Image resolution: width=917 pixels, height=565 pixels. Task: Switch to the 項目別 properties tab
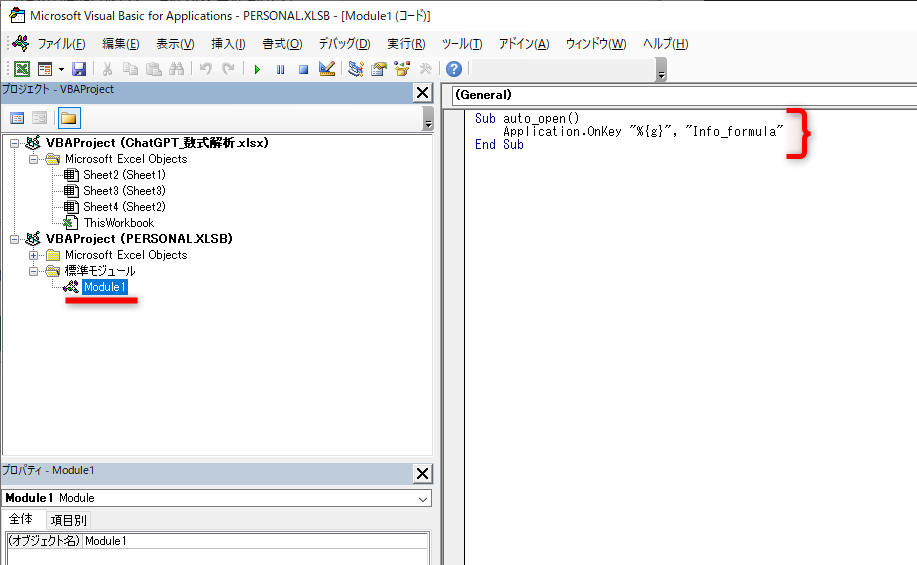pos(68,520)
